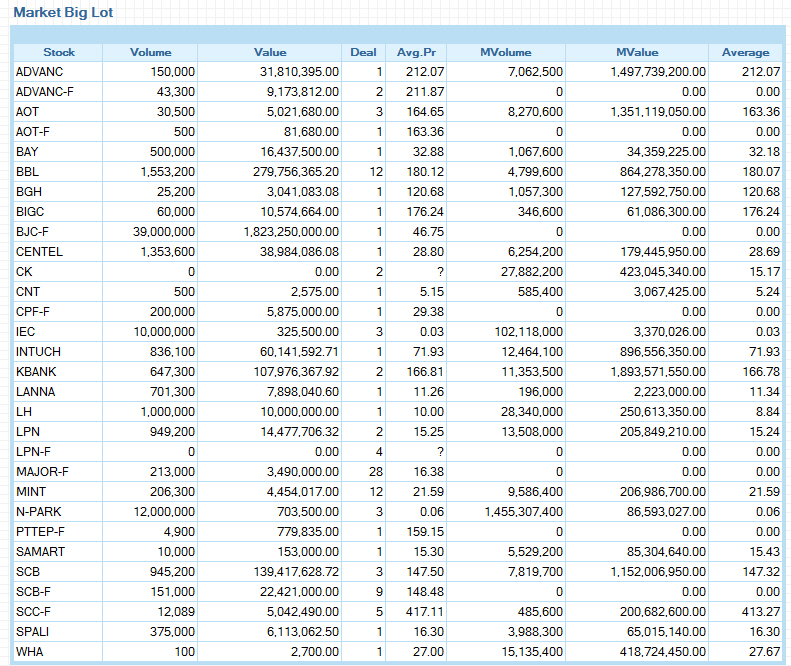Select the MAJOR-F stock name
Image resolution: width=791 pixels, height=666 pixels.
[42, 472]
